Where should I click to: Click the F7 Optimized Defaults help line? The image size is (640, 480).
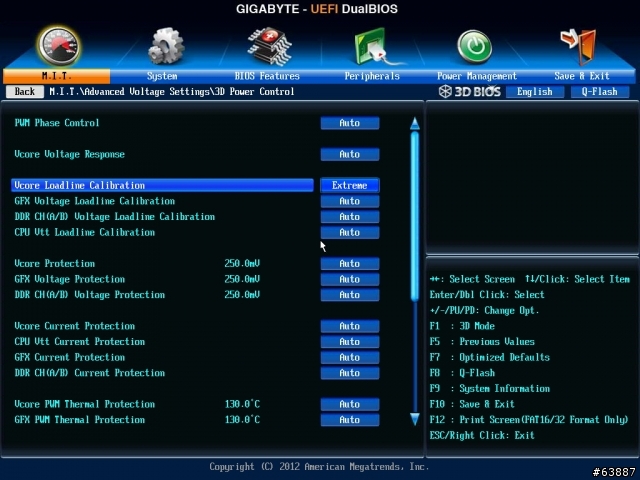tap(489, 357)
